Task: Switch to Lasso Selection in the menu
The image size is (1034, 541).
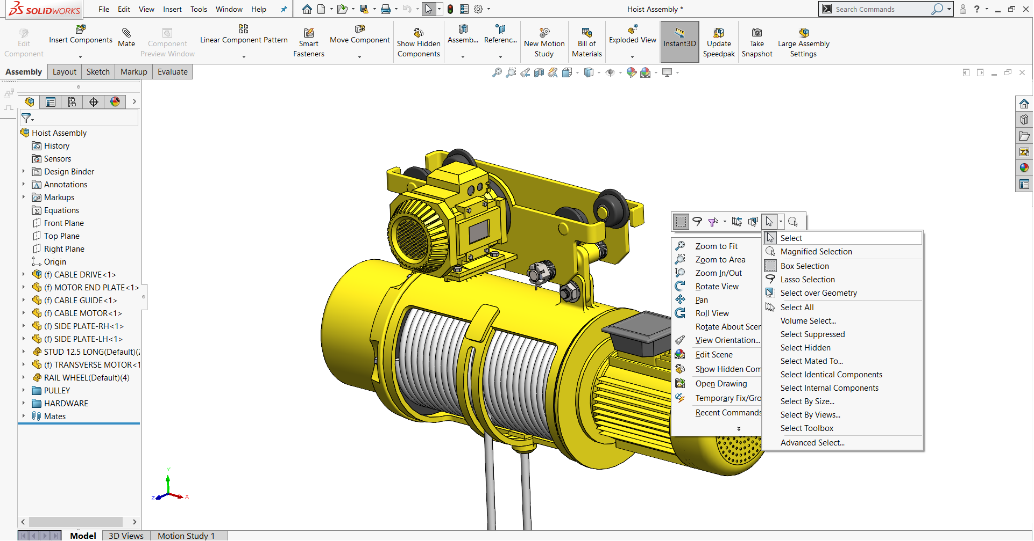Action: click(807, 280)
